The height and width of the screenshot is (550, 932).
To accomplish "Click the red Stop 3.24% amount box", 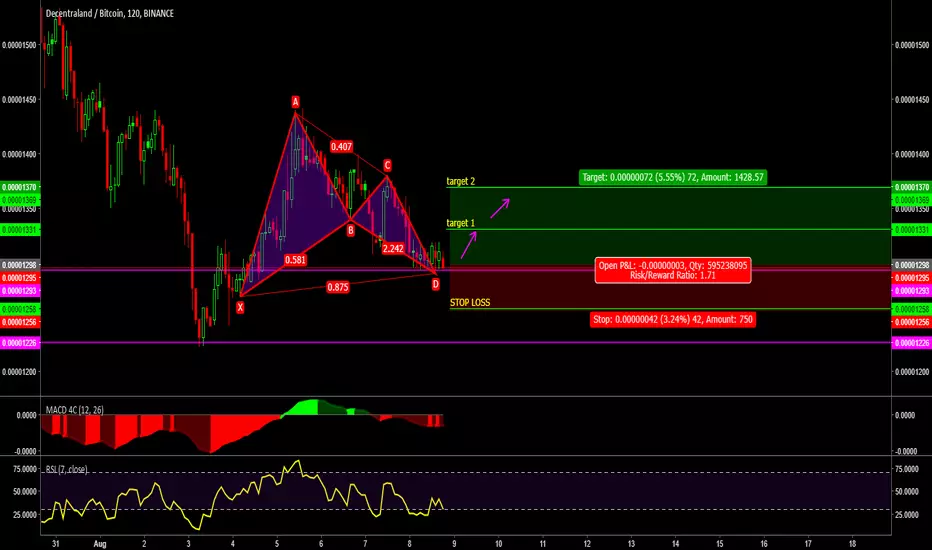I will click(673, 319).
